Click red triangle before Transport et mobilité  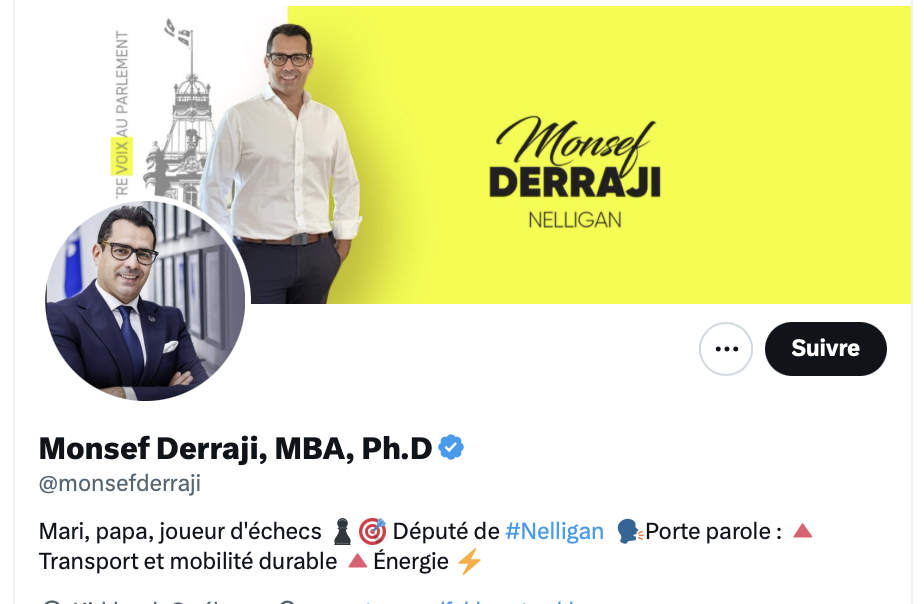pos(803,531)
